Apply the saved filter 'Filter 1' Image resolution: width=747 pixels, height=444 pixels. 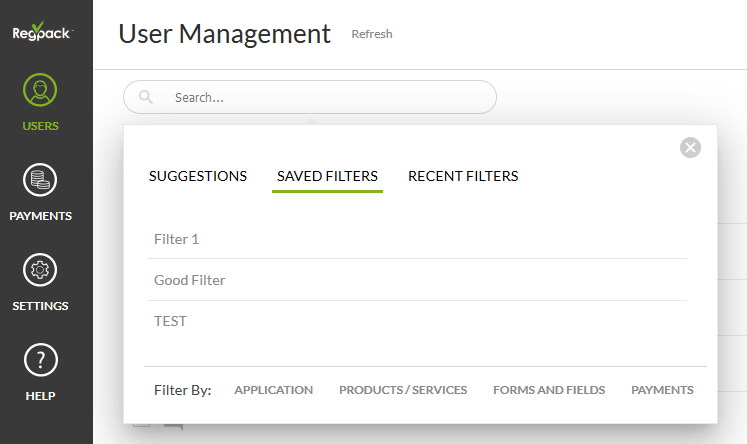[177, 239]
